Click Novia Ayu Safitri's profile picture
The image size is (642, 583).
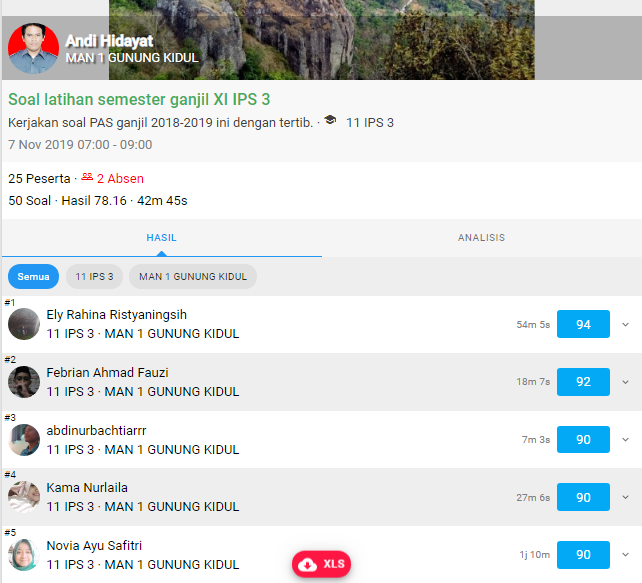(24, 555)
